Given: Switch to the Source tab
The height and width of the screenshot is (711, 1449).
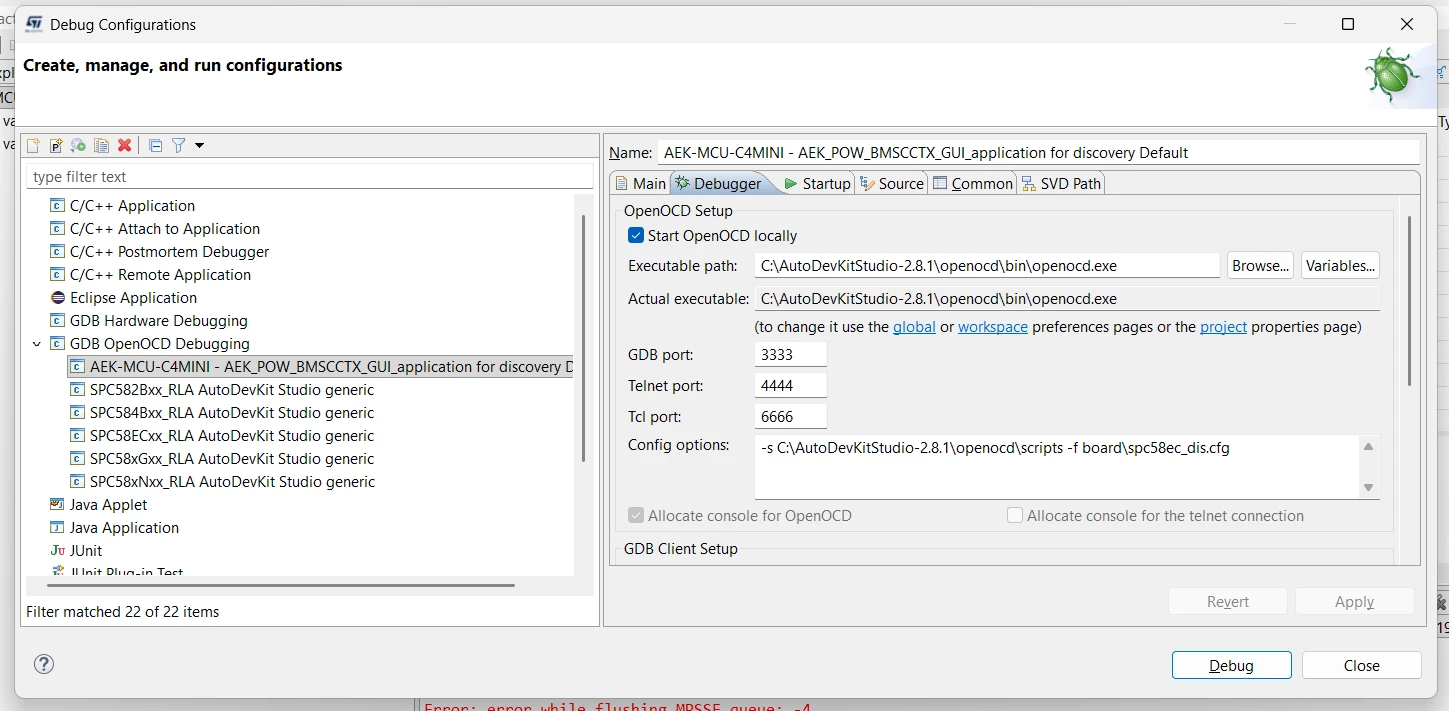Looking at the screenshot, I should click(891, 183).
